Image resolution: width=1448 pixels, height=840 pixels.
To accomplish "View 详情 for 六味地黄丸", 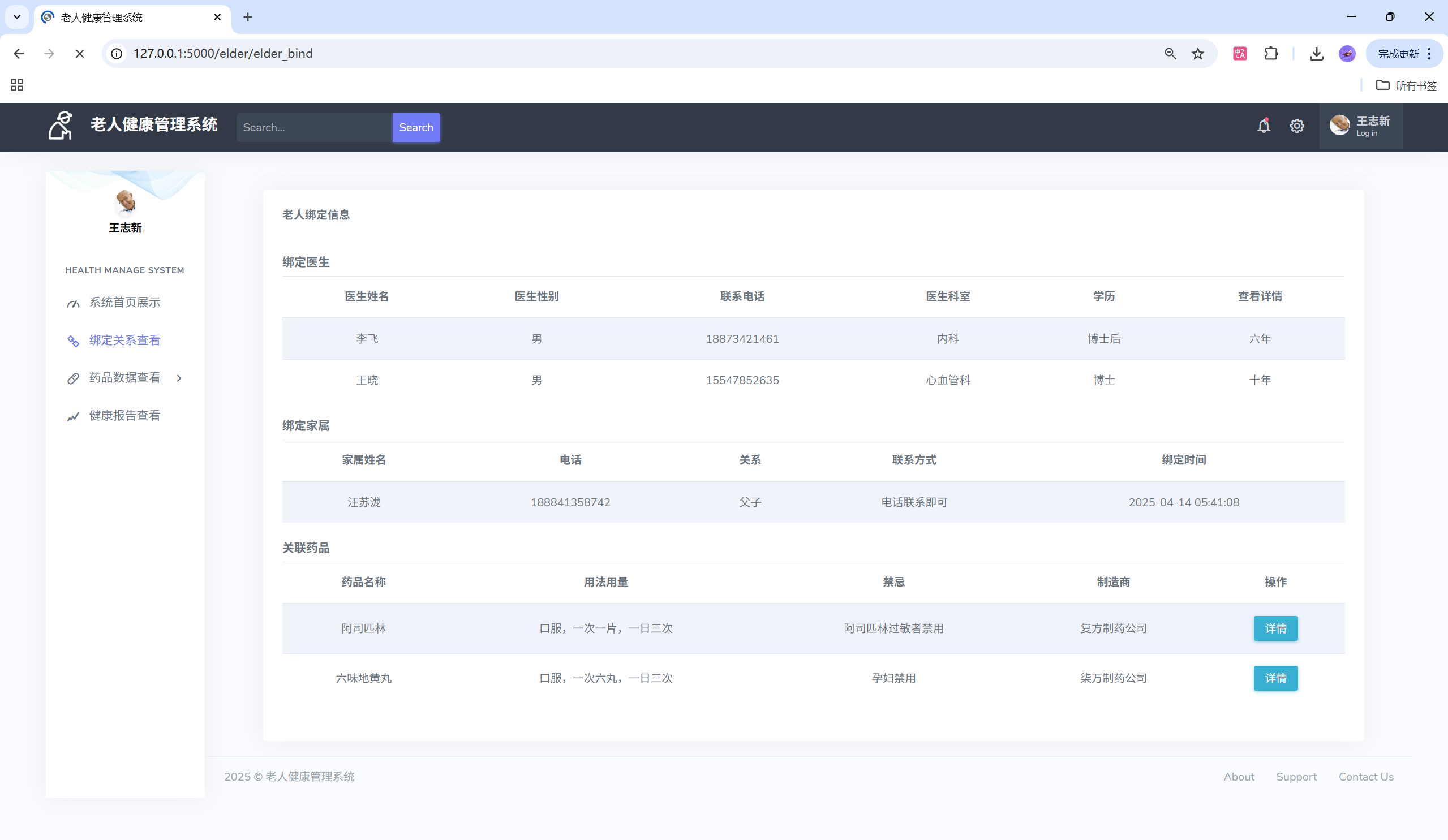I will point(1275,679).
